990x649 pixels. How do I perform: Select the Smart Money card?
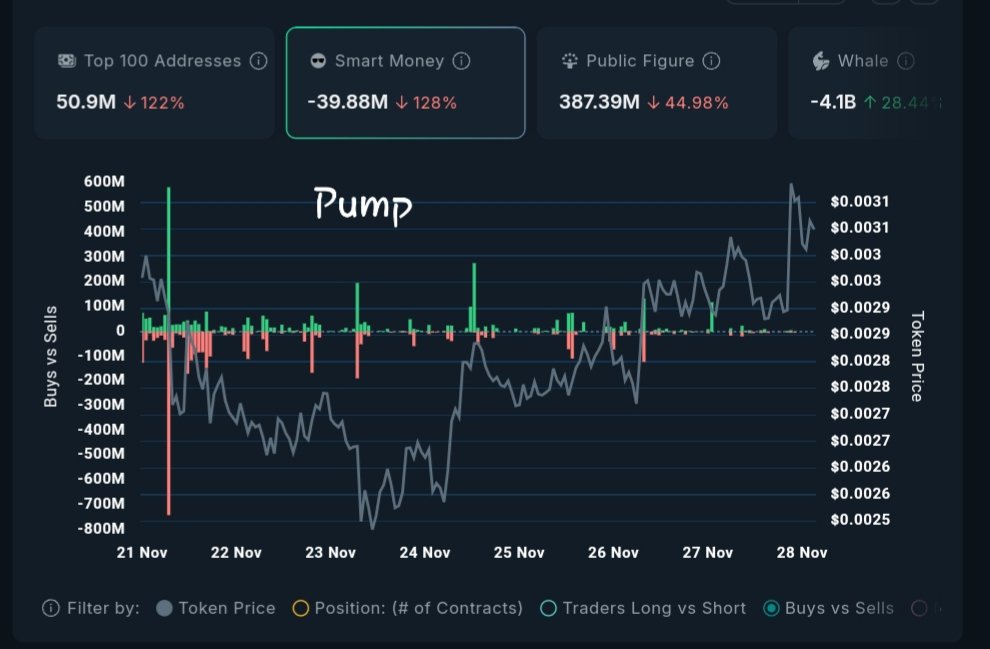(x=405, y=82)
